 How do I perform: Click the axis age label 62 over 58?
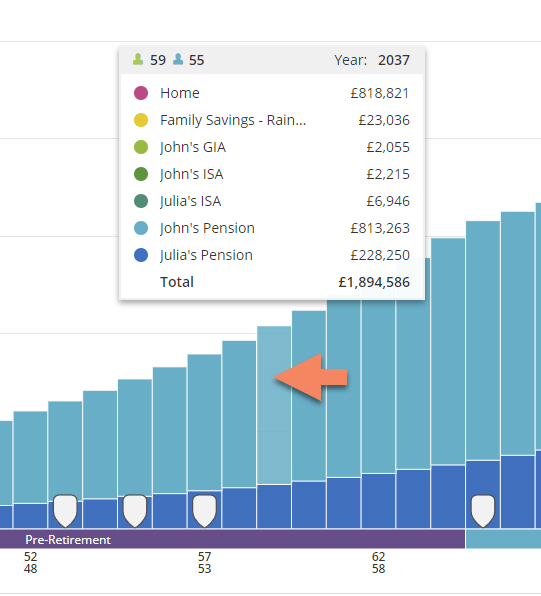378,563
